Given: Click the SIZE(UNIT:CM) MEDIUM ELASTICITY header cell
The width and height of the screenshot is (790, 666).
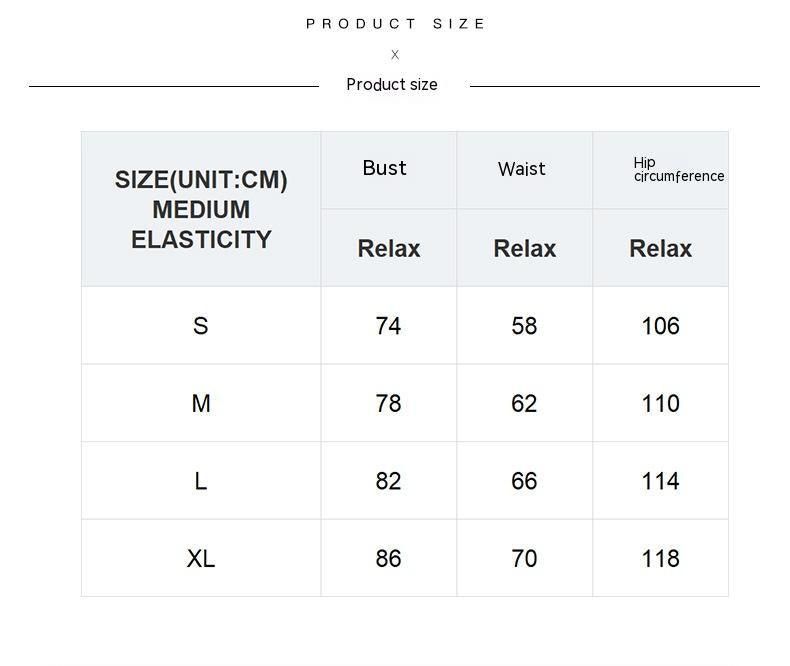Looking at the screenshot, I should pyautogui.click(x=201, y=209).
